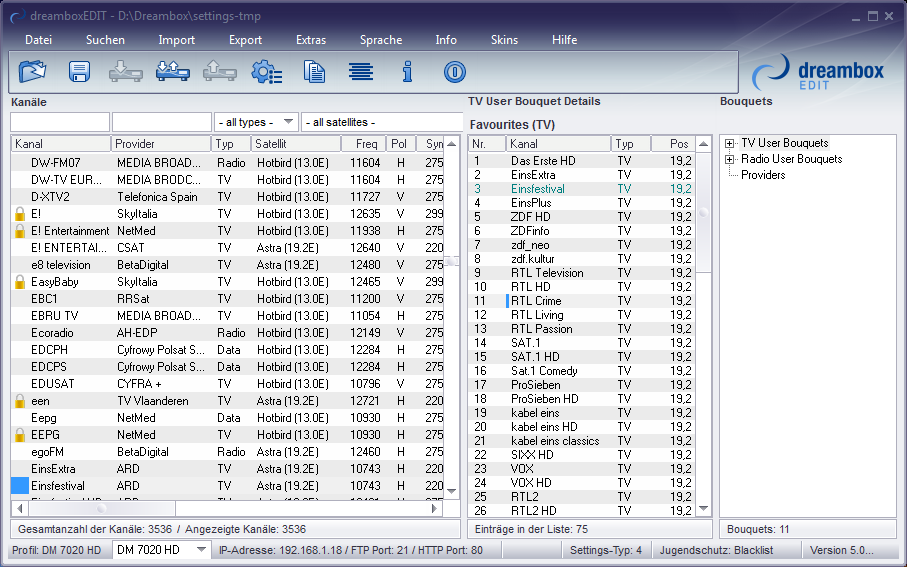907x567 pixels.
Task: Click the round power toolbar icon
Action: [x=455, y=72]
